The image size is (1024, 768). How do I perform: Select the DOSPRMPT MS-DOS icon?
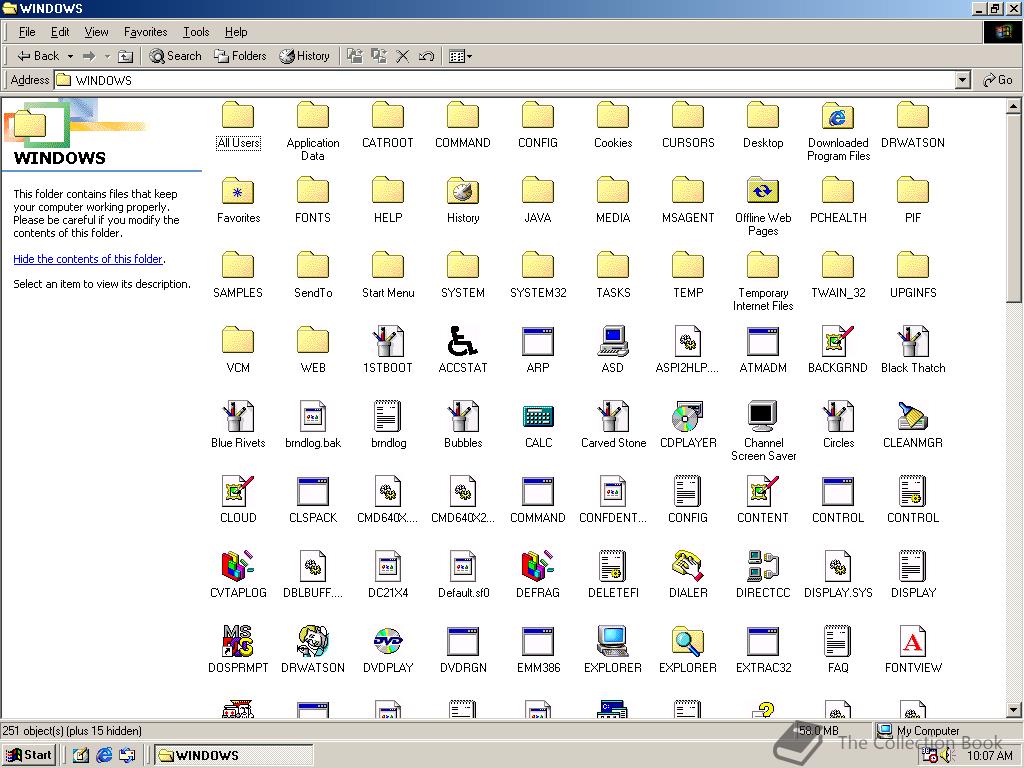(x=238, y=641)
